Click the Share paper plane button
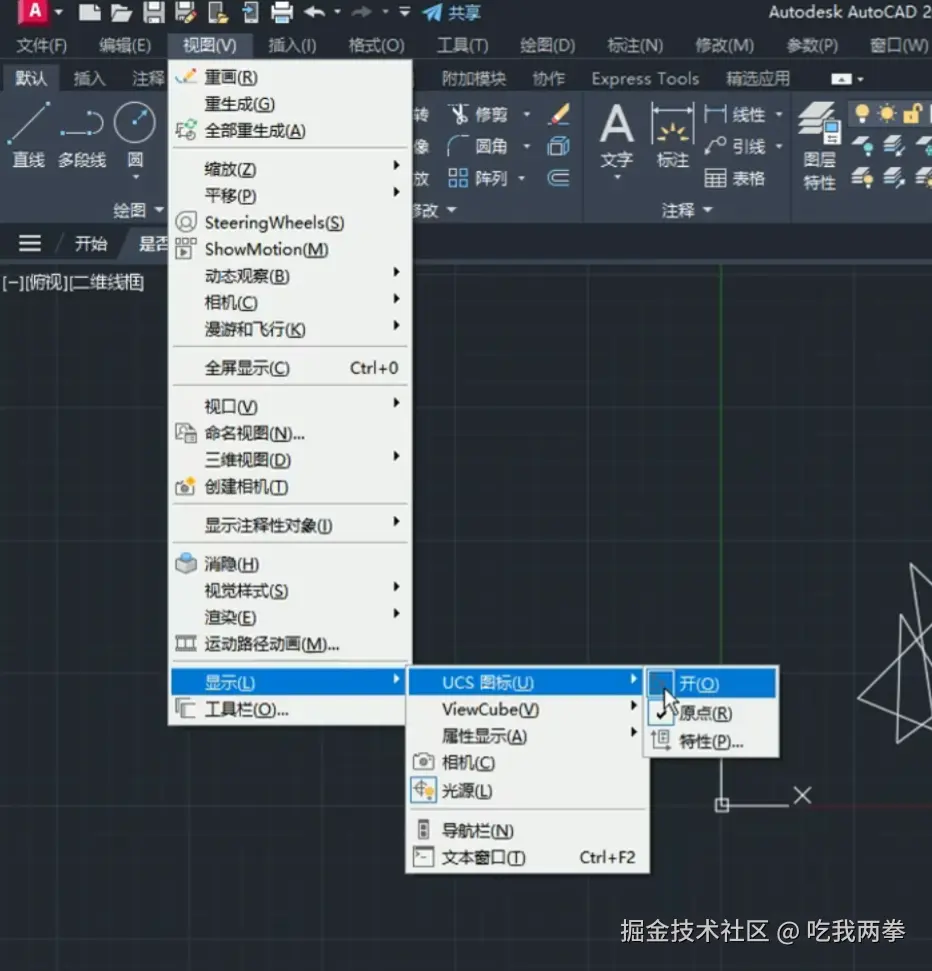932x971 pixels. 451,12
